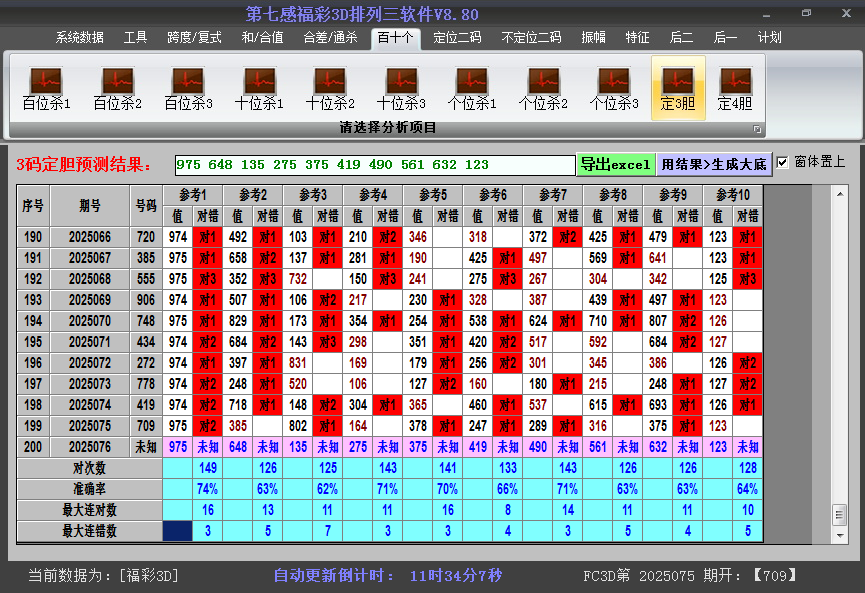Select the 百十个 tab
The width and height of the screenshot is (865, 593).
coord(396,38)
